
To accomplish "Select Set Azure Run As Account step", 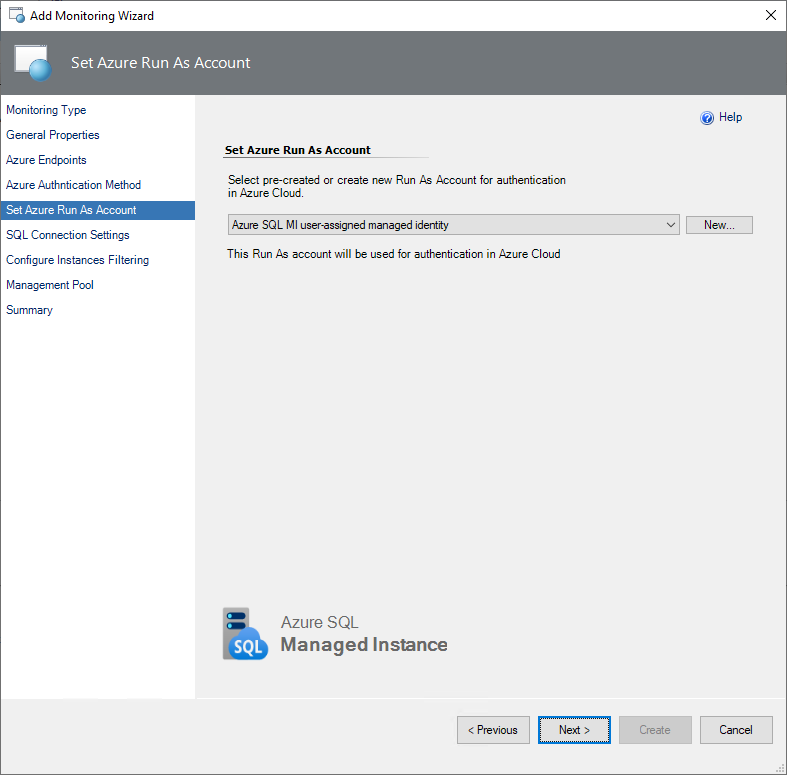I will point(98,210).
